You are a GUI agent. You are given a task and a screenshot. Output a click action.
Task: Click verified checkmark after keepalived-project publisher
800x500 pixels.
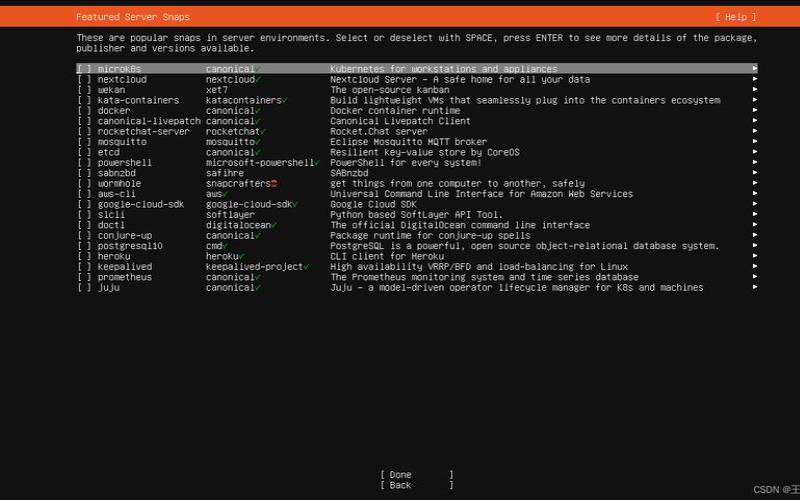click(x=304, y=267)
